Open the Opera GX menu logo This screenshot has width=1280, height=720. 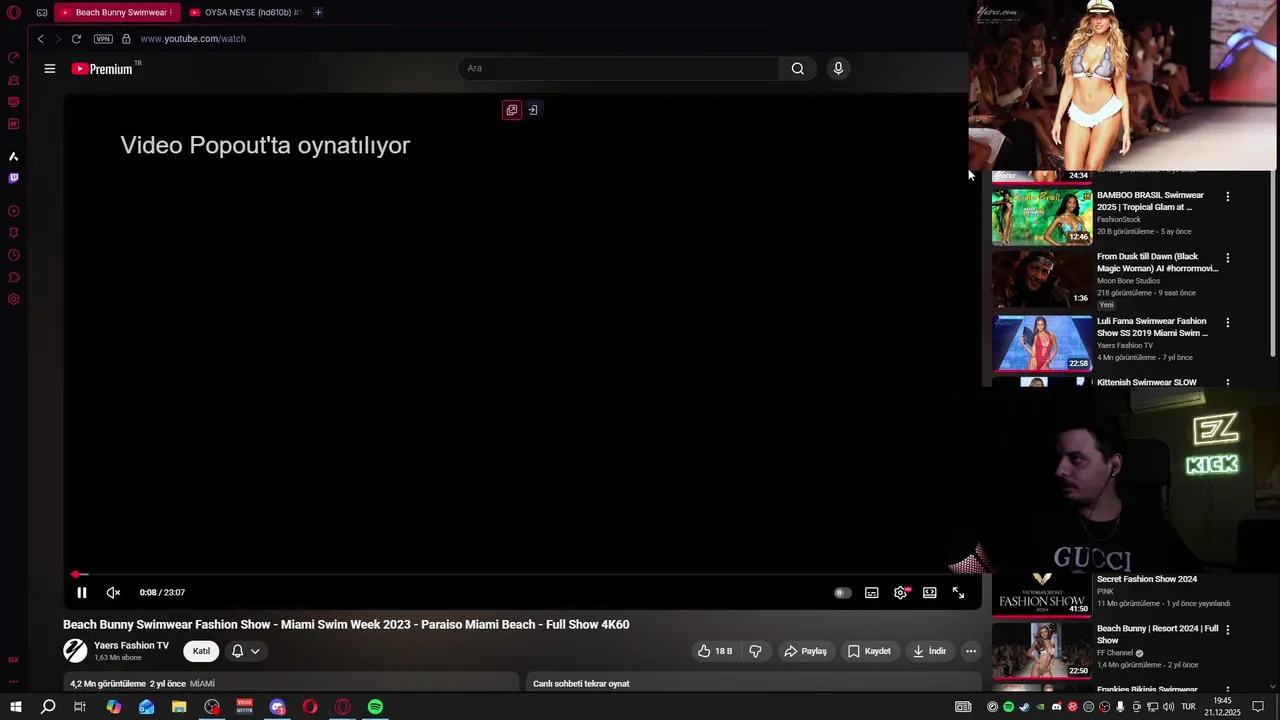pyautogui.click(x=13, y=13)
